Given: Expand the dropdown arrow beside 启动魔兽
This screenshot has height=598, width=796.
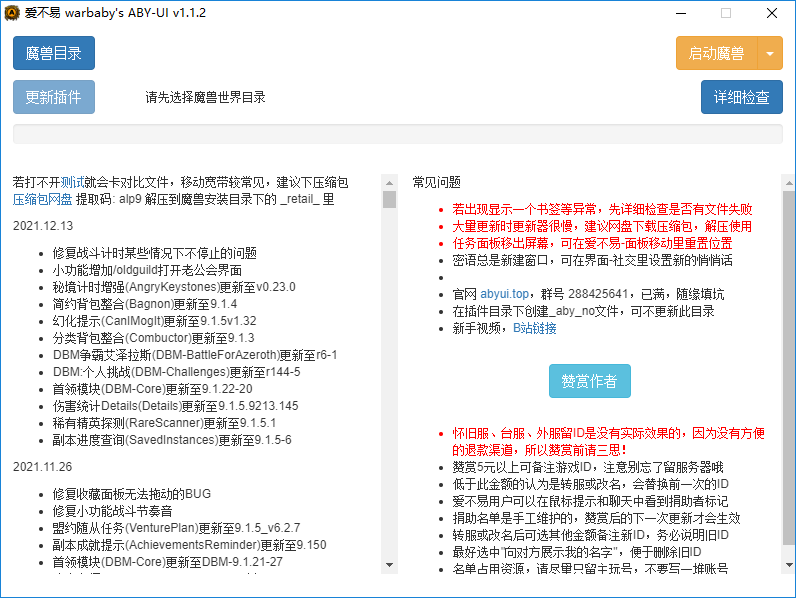Looking at the screenshot, I should click(770, 53).
